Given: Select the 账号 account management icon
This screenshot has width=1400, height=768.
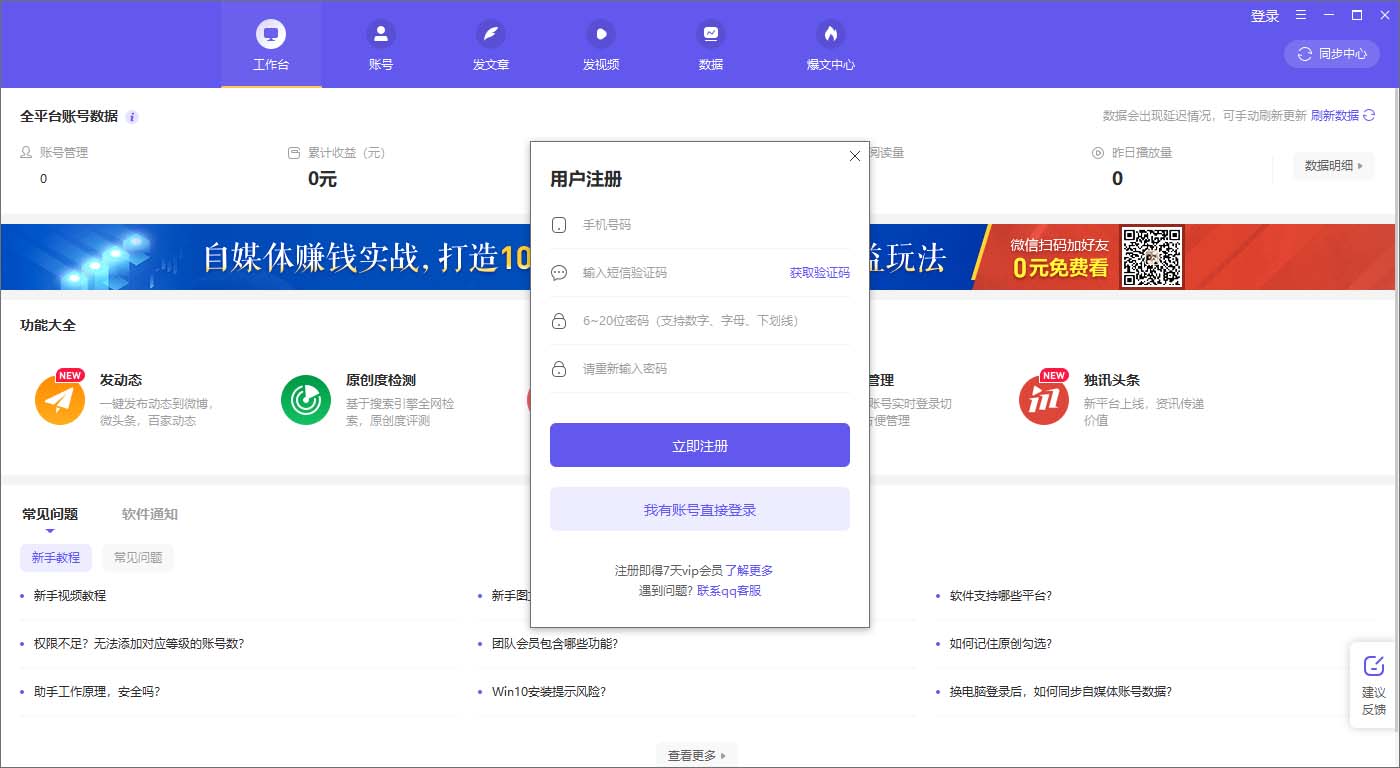Looking at the screenshot, I should 380,44.
